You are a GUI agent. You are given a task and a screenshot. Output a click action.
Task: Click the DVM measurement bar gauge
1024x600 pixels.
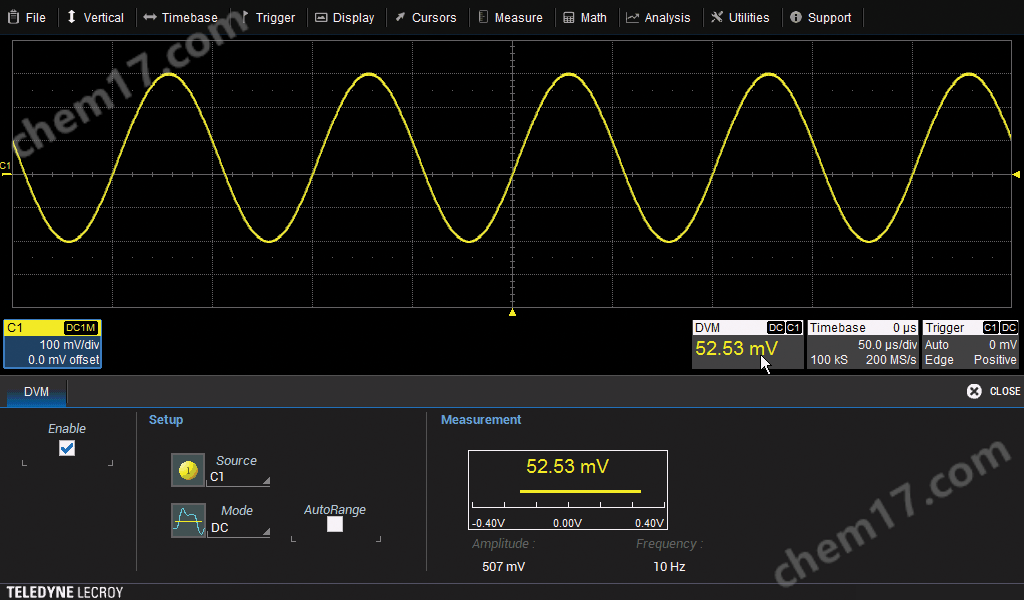point(568,500)
